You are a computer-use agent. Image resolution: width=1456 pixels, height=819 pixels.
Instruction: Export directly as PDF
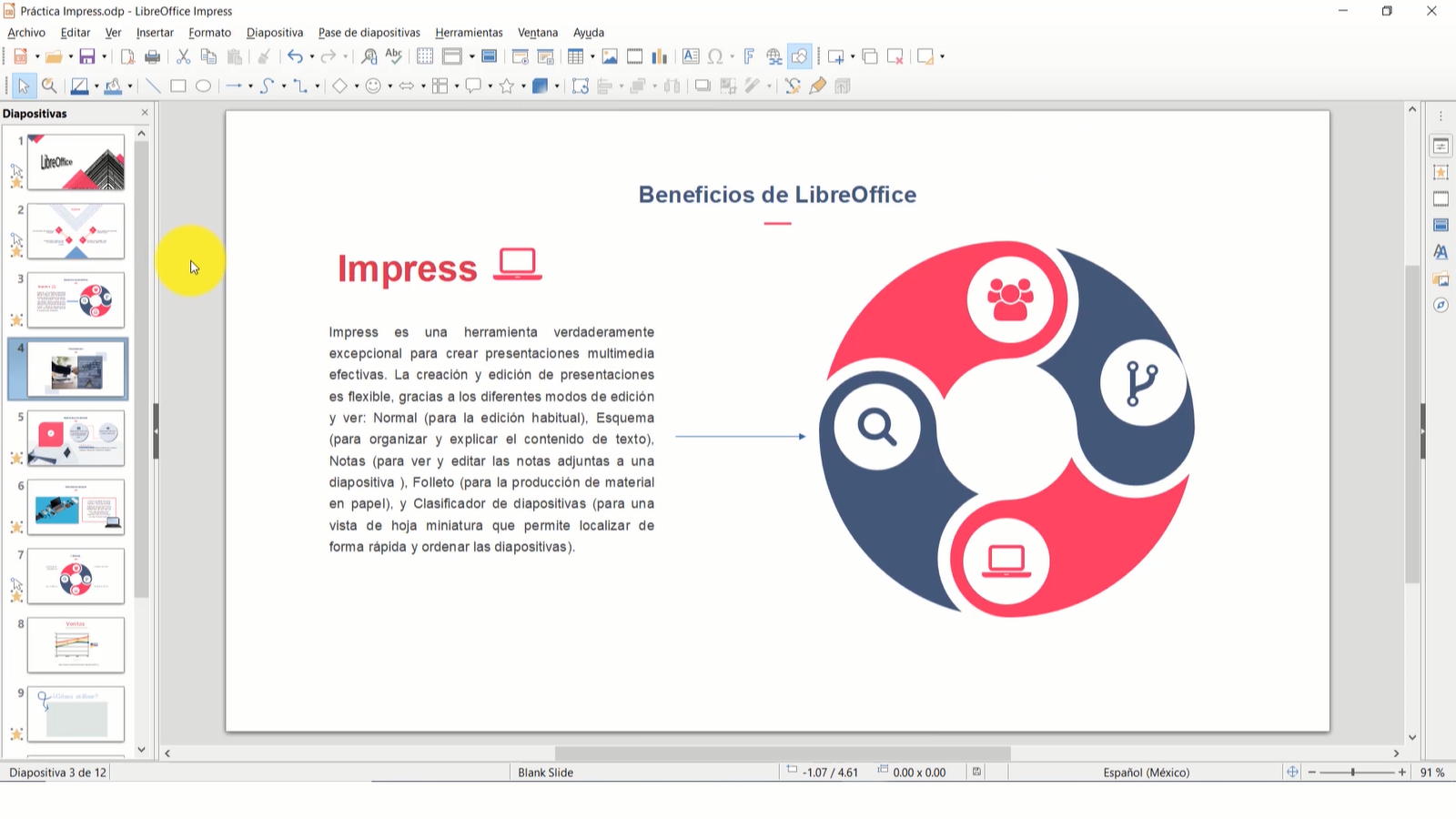[127, 56]
